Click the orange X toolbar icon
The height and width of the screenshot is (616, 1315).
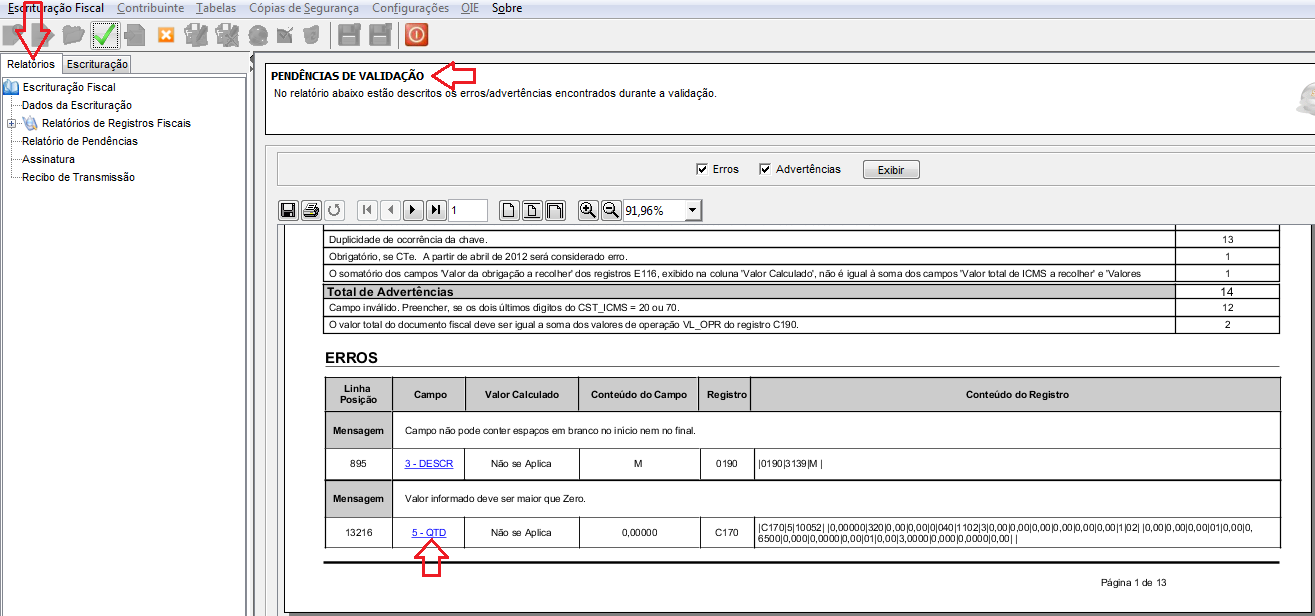pyautogui.click(x=166, y=35)
